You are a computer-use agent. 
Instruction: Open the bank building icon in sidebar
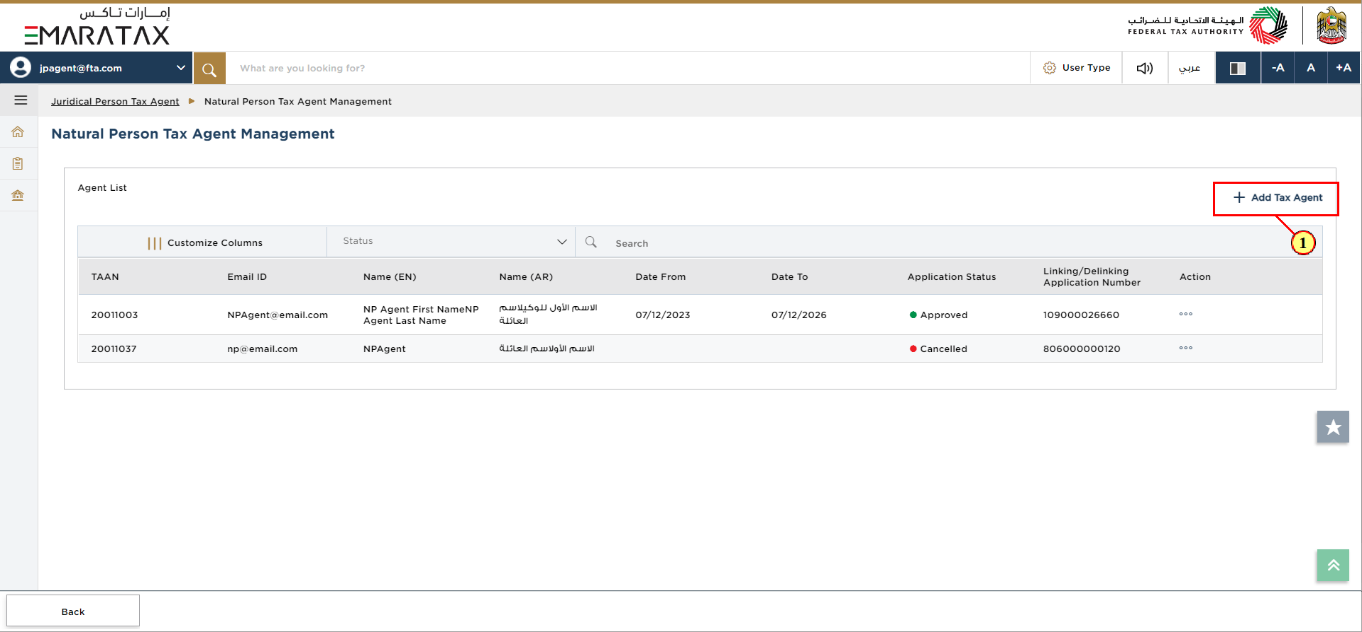point(18,195)
